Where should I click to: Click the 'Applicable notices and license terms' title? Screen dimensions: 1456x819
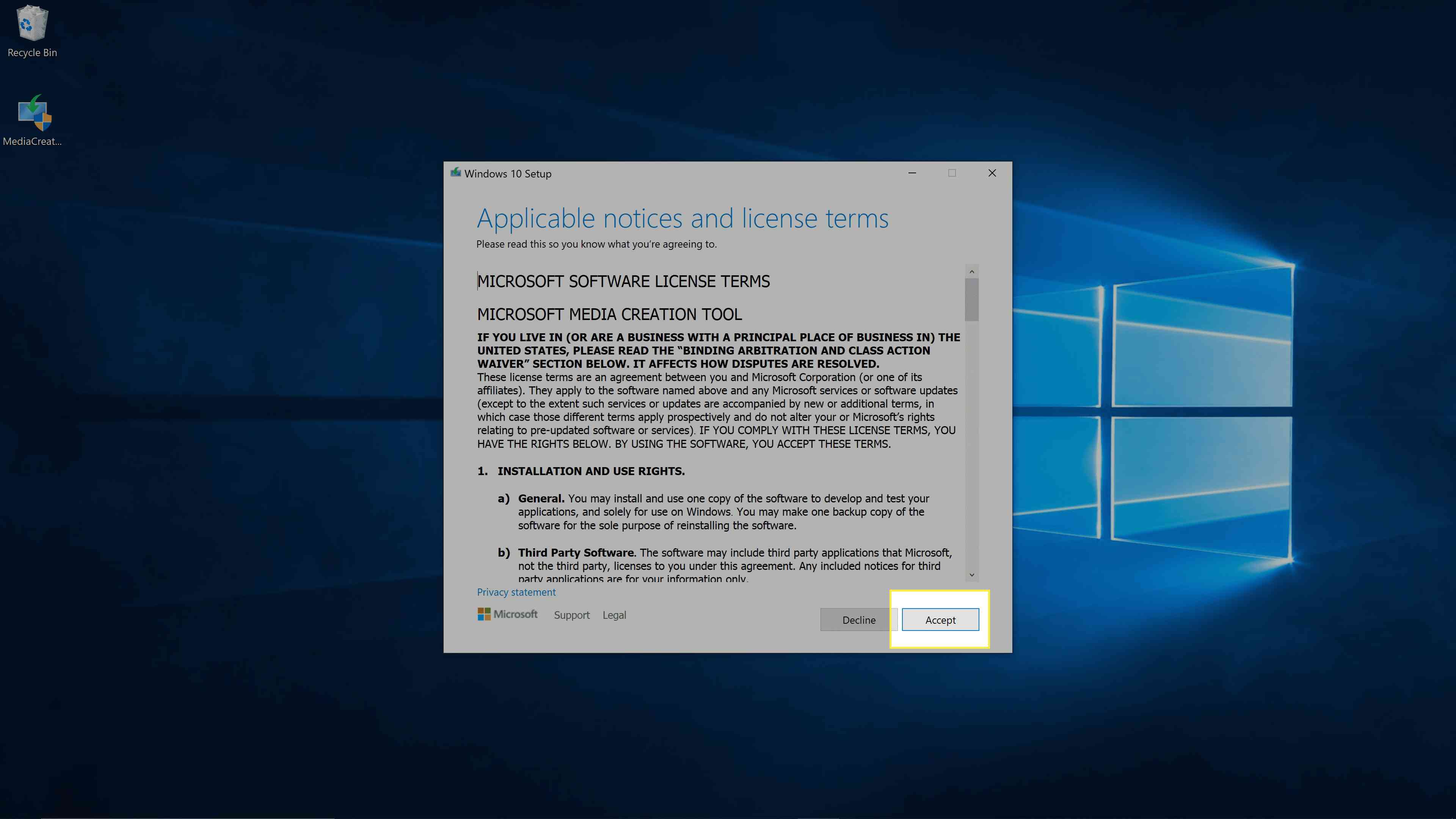683,219
